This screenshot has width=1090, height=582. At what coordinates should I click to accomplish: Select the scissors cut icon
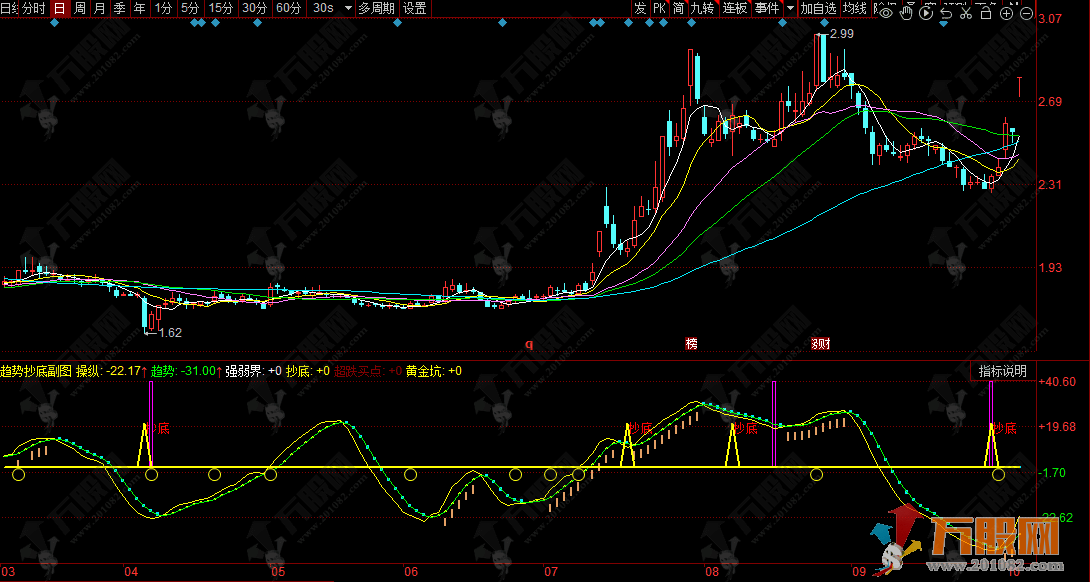point(965,13)
